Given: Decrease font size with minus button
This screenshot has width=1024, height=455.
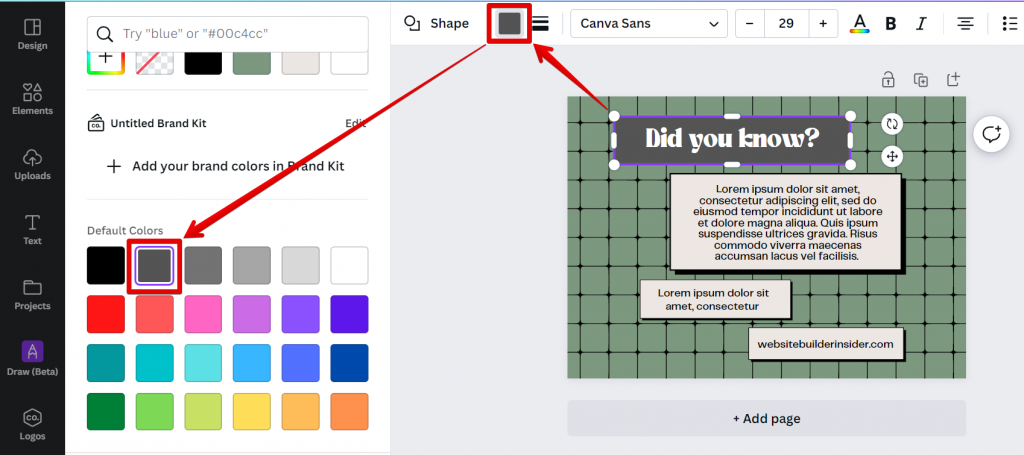Looking at the screenshot, I should 750,23.
